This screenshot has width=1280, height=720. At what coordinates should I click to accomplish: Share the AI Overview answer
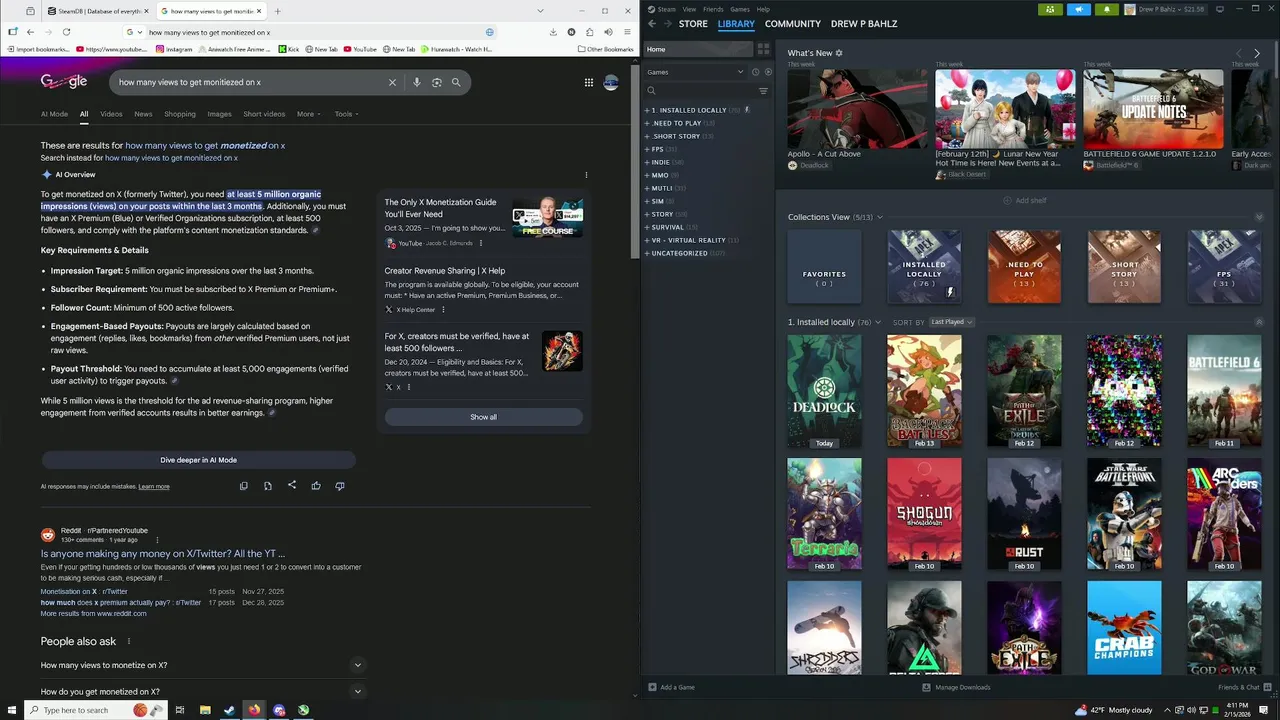point(292,486)
